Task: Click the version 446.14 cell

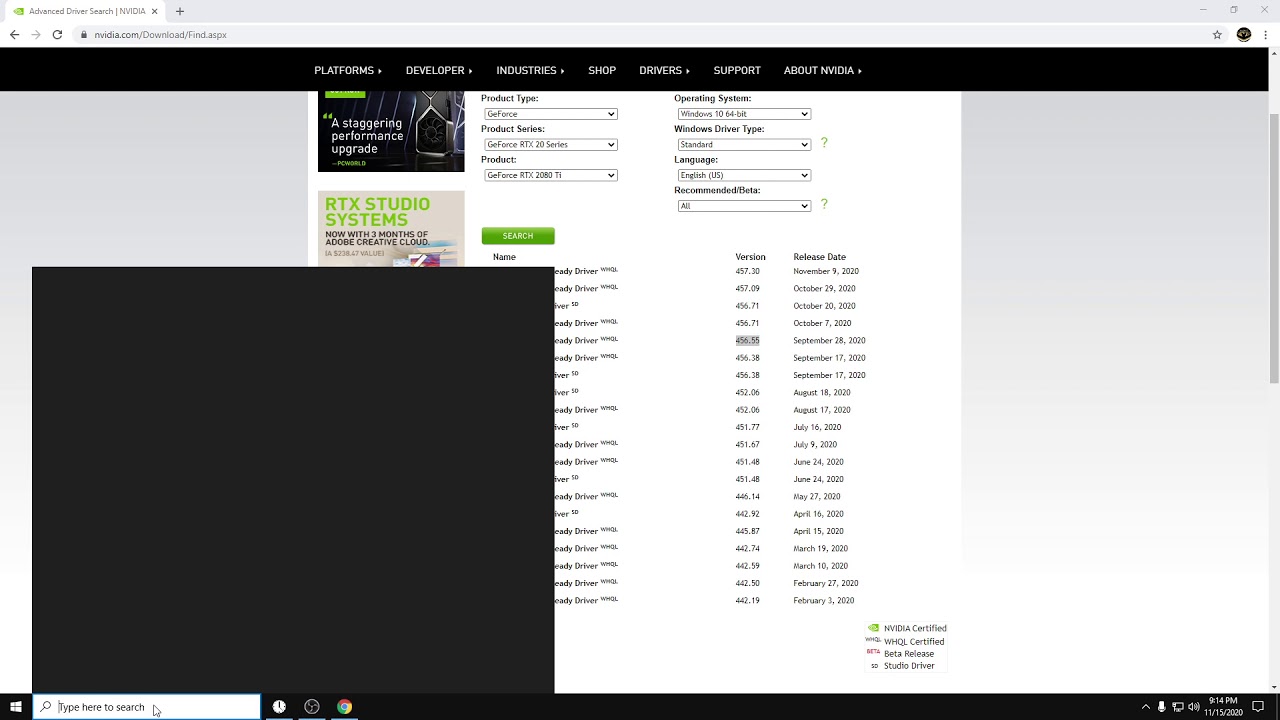Action: click(x=747, y=496)
